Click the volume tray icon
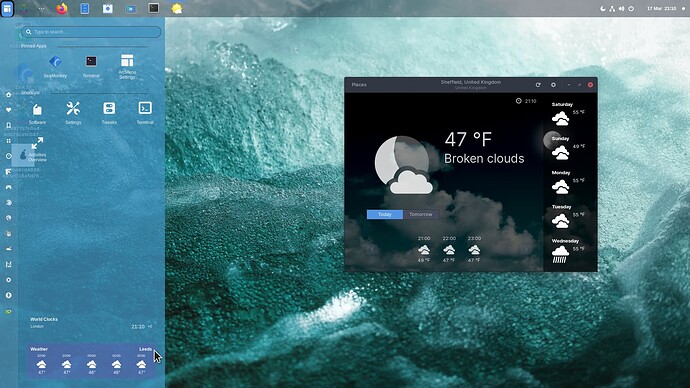This screenshot has height=388, width=690. coord(621,8)
